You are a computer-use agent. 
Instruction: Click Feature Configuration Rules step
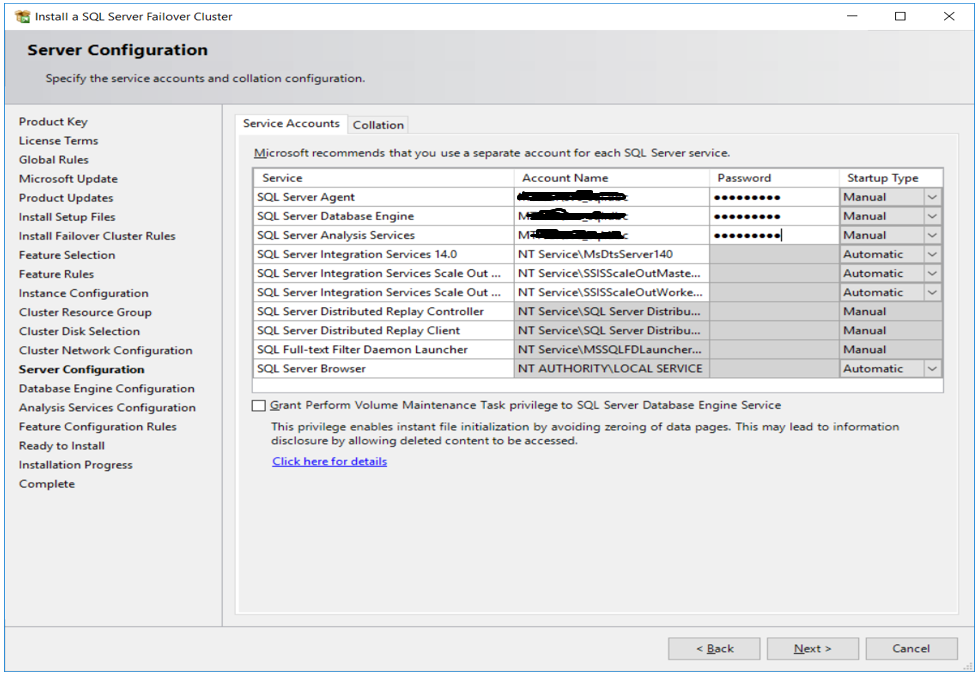pyautogui.click(x=98, y=427)
